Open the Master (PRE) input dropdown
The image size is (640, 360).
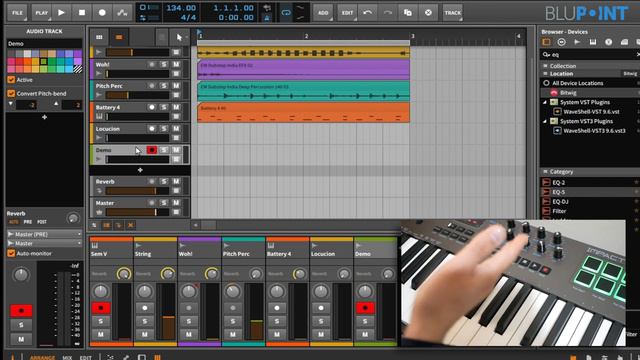point(44,234)
